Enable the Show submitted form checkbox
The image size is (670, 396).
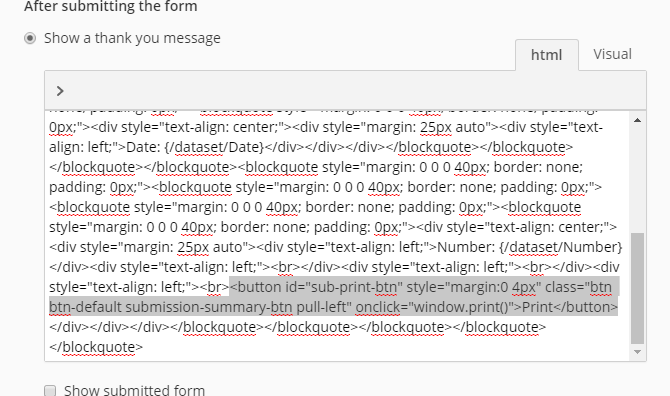[x=50, y=390]
